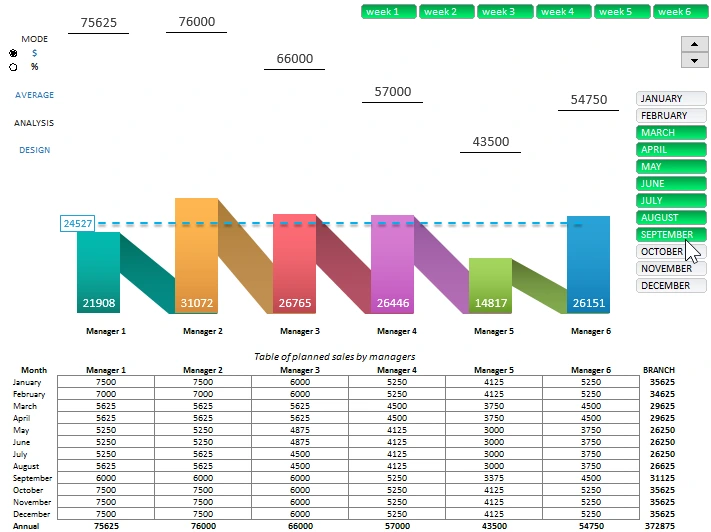711x532 pixels.
Task: Select the DECEMBER month button
Action: [671, 286]
